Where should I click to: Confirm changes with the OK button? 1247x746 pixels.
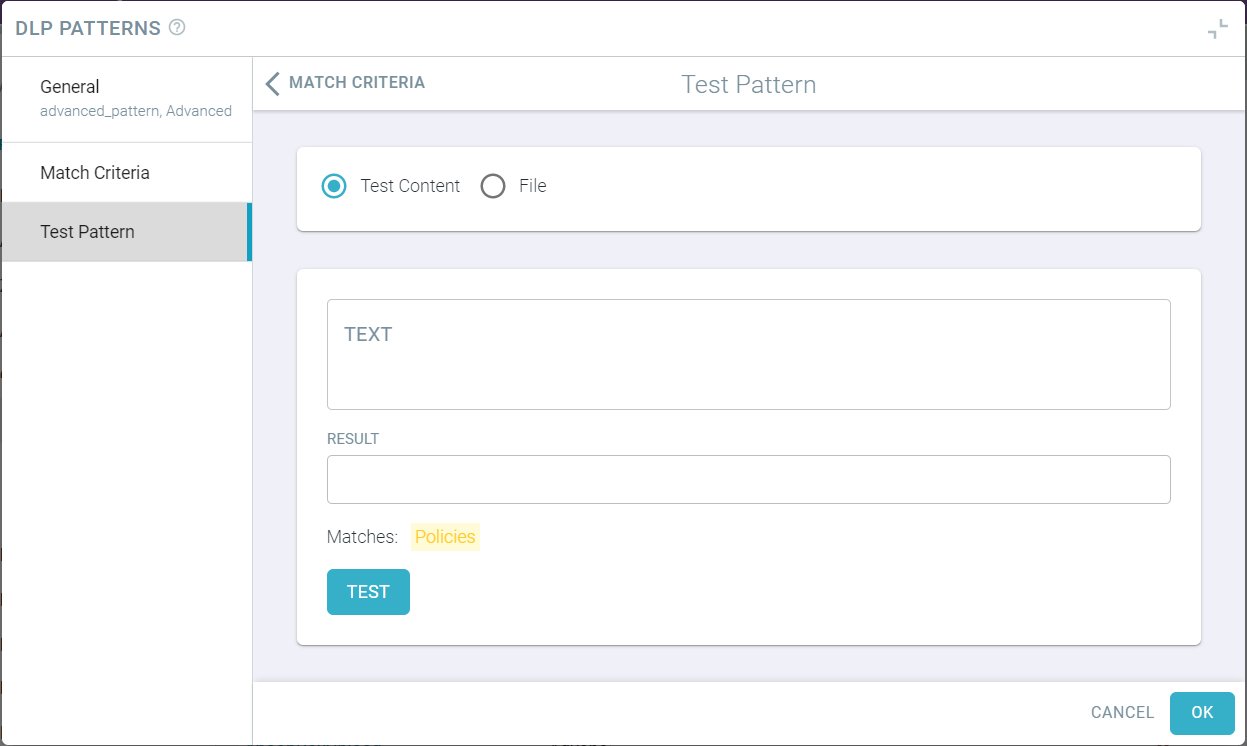coord(1202,713)
